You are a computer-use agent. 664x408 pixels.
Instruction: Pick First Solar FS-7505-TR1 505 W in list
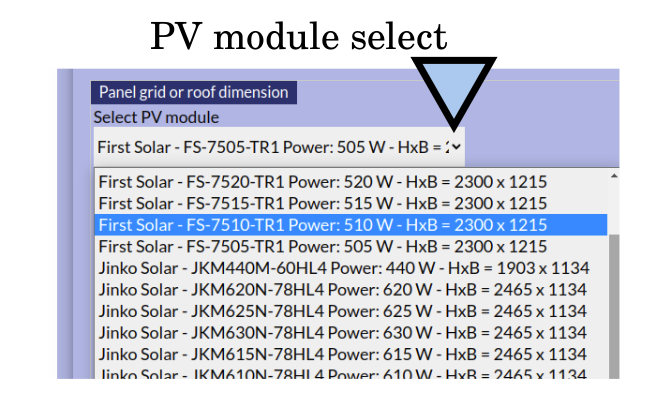351,247
